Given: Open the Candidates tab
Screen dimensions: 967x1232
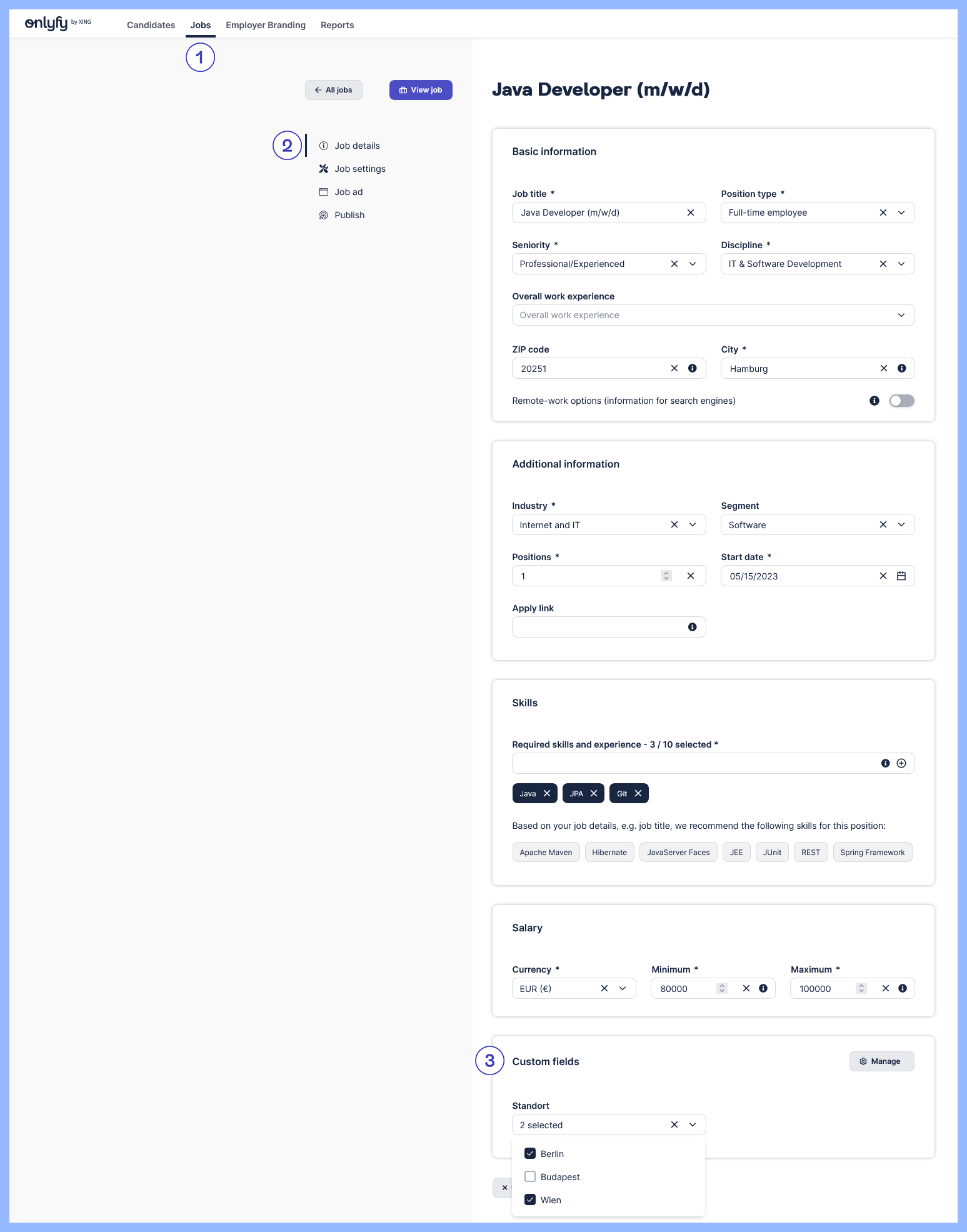Looking at the screenshot, I should click(x=151, y=25).
